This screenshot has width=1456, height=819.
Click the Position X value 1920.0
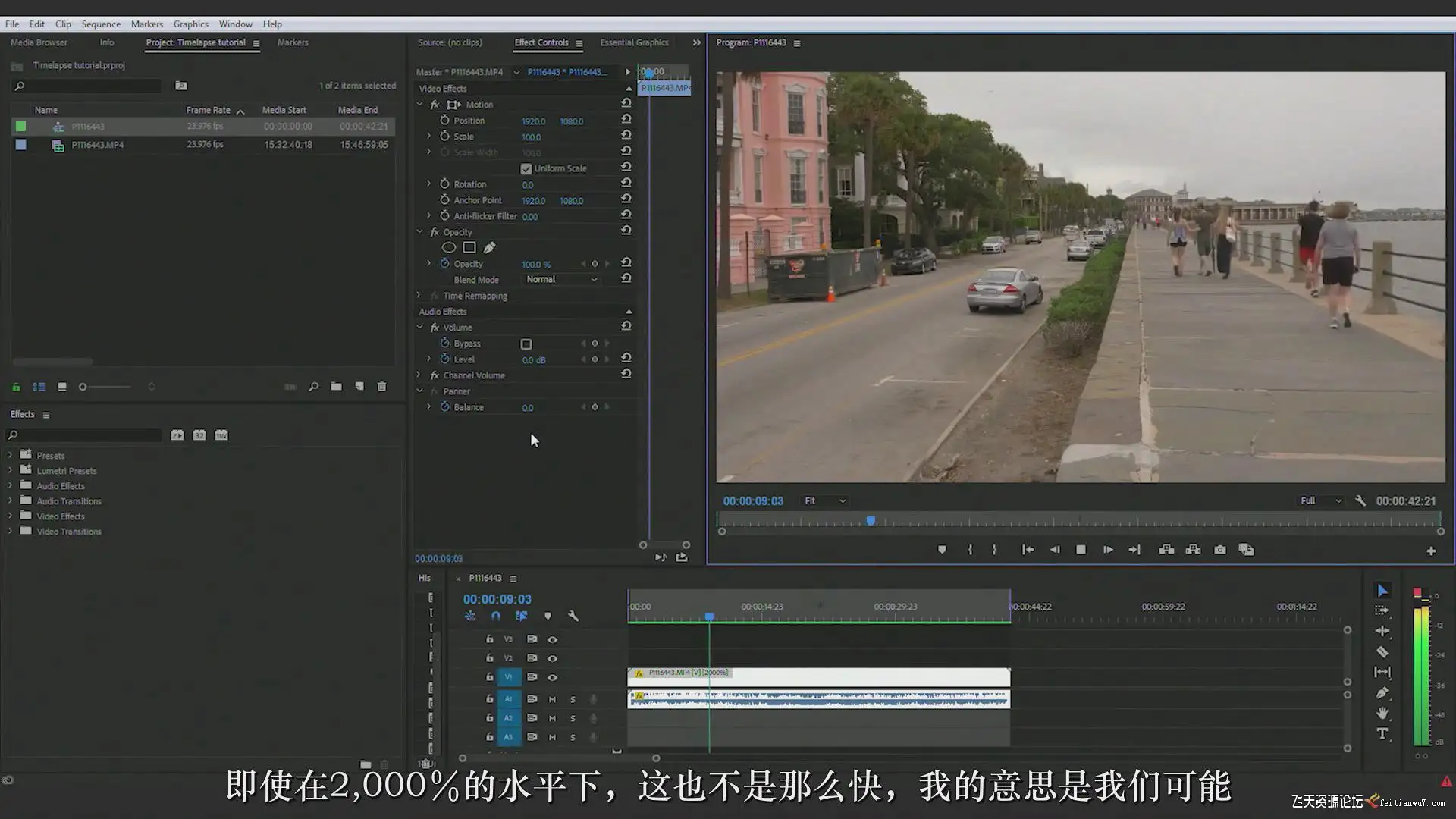click(x=533, y=121)
